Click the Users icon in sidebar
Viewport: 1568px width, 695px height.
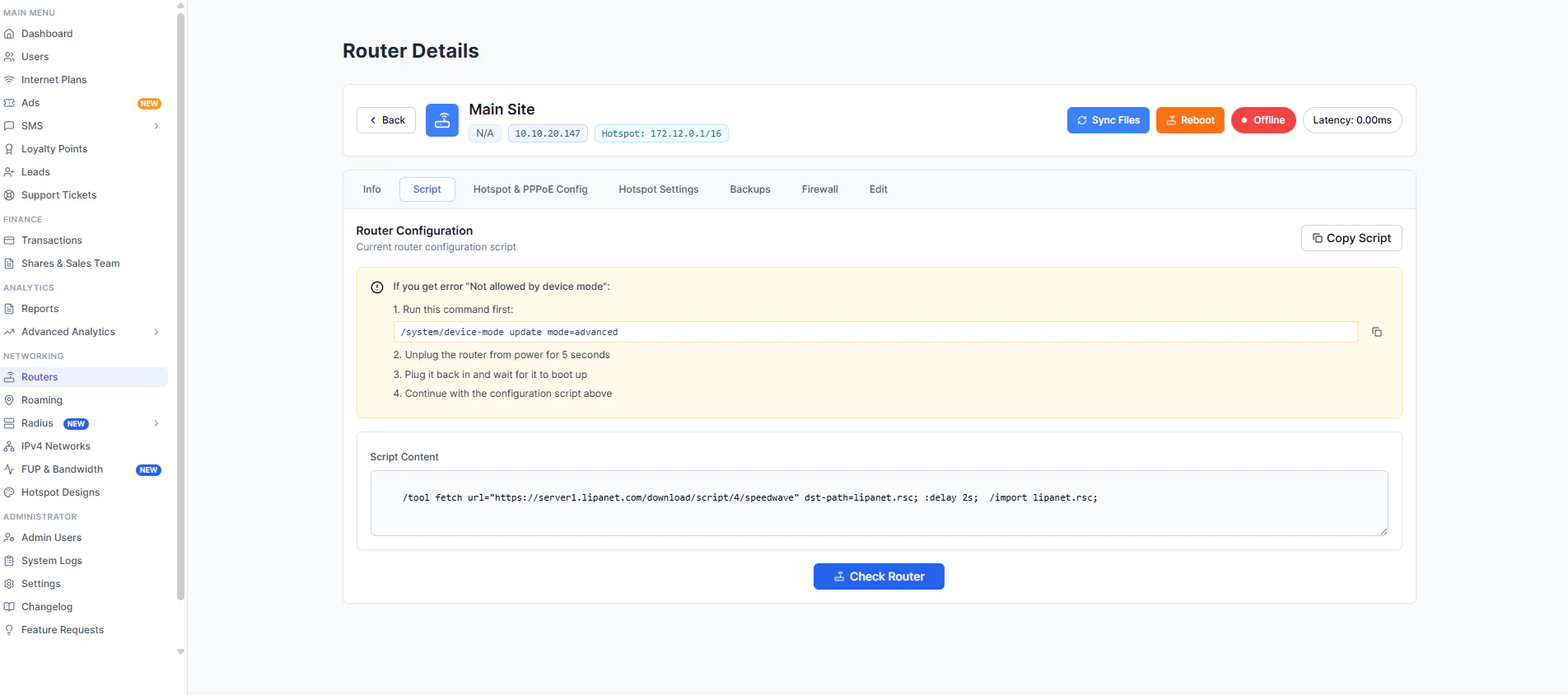point(9,57)
